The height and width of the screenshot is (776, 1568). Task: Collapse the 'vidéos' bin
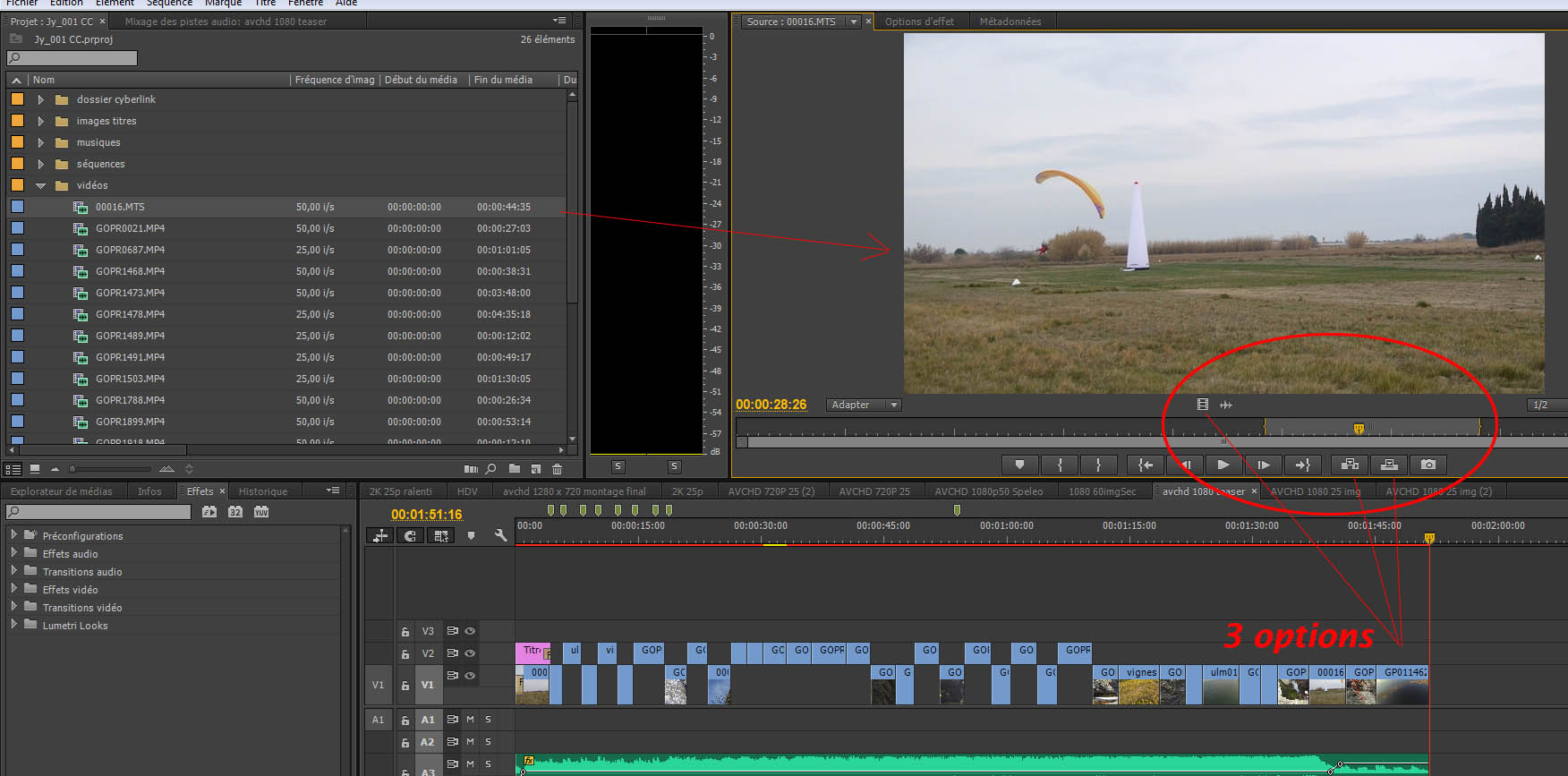coord(40,185)
